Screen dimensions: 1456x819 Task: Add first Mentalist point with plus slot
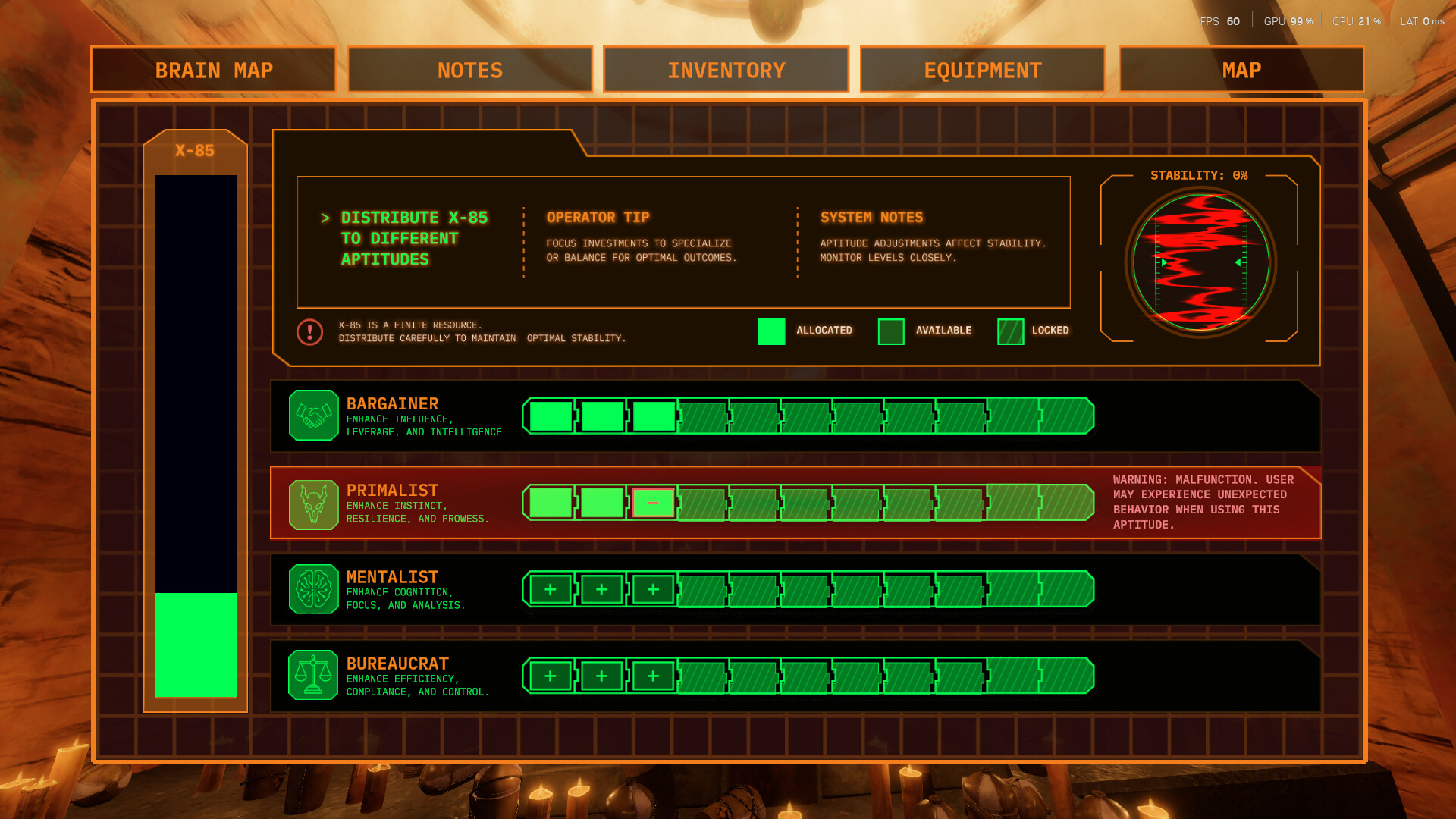pos(551,589)
